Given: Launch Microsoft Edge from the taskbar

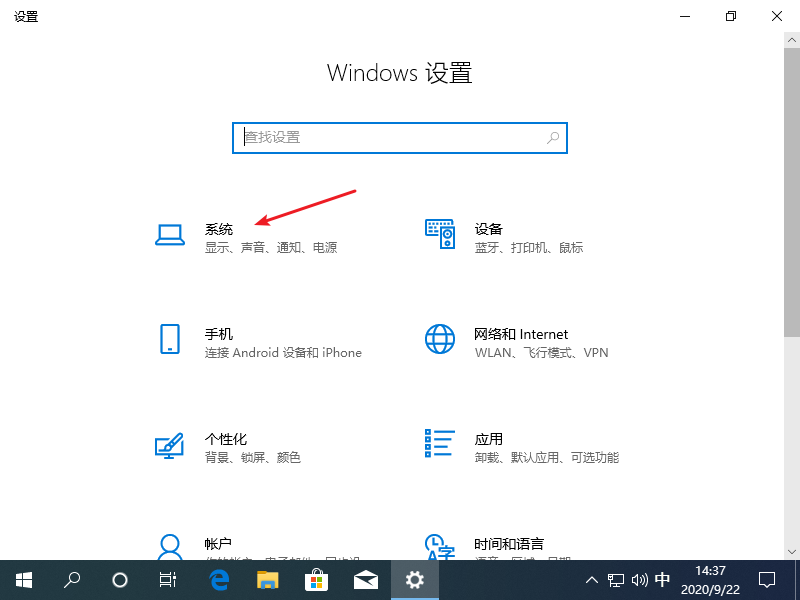Looking at the screenshot, I should click(x=219, y=580).
